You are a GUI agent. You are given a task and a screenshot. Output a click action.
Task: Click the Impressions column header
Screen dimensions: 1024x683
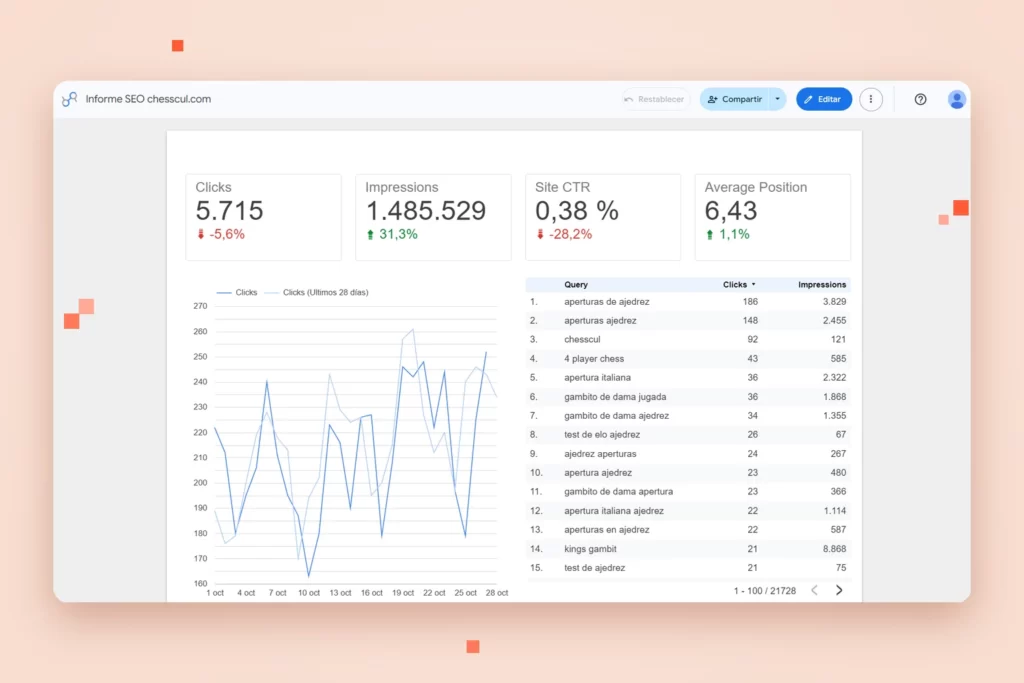[822, 285]
